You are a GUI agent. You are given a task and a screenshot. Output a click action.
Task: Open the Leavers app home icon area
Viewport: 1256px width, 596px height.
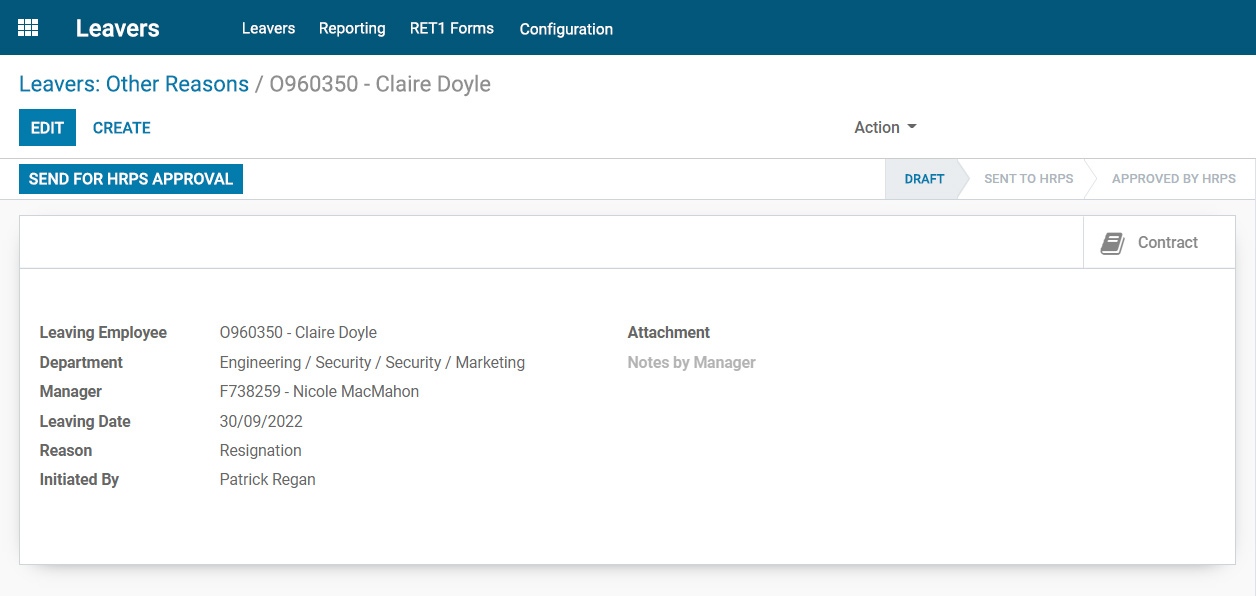[x=117, y=28]
